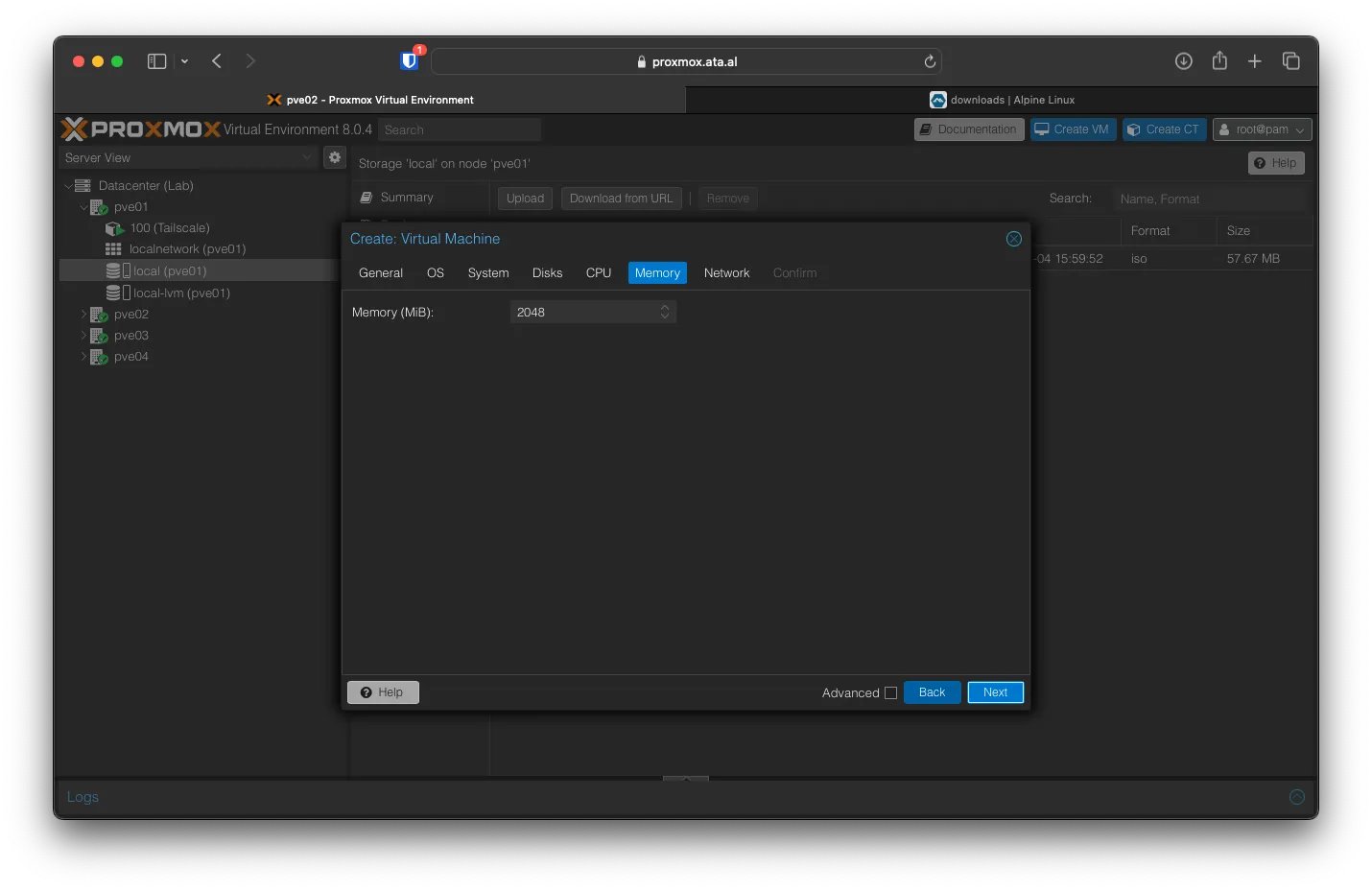
Task: Click Create VM button
Action: pyautogui.click(x=1074, y=129)
